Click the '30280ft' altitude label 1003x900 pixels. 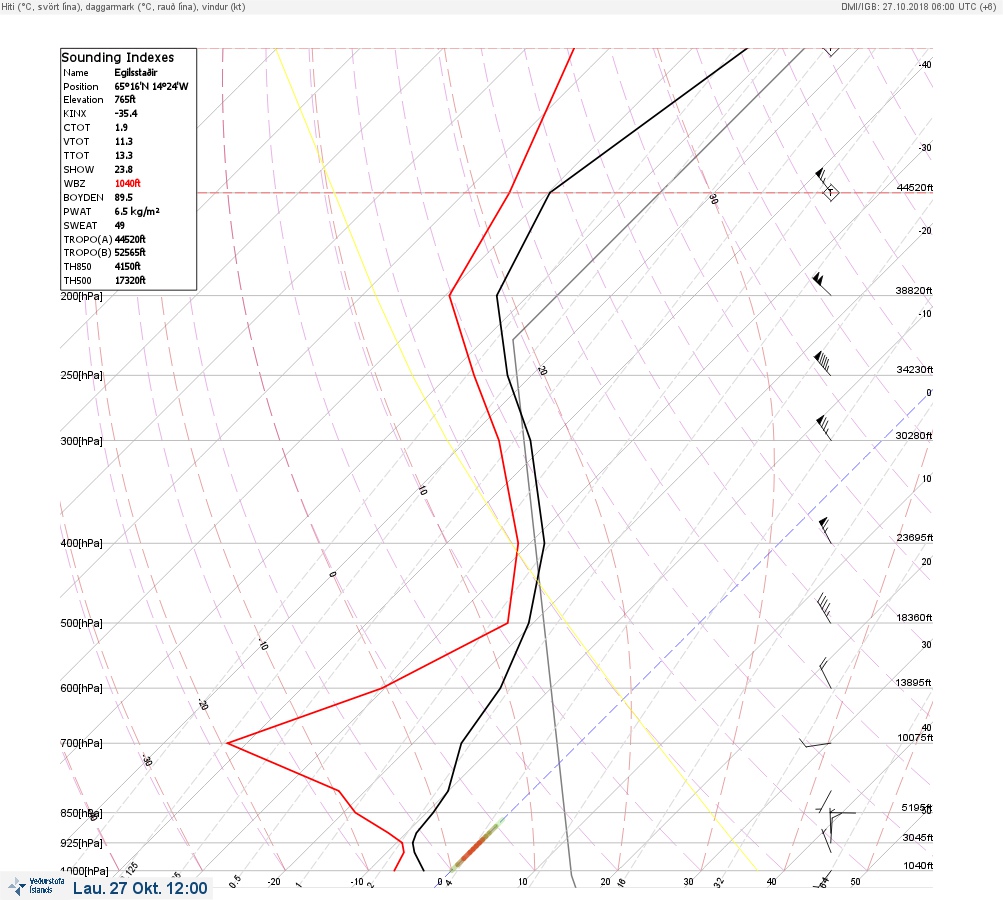pos(913,436)
